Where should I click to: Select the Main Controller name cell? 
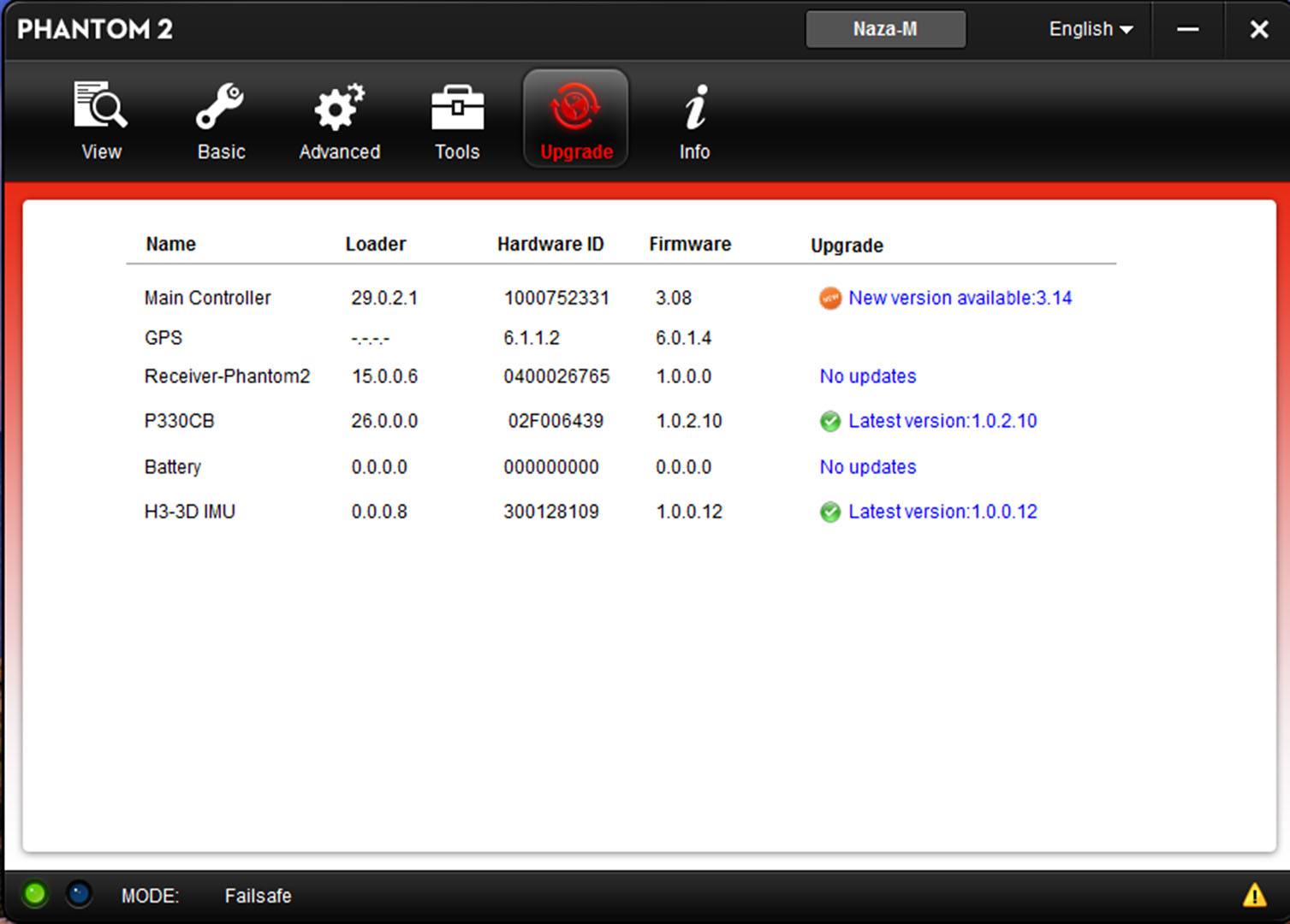point(207,298)
